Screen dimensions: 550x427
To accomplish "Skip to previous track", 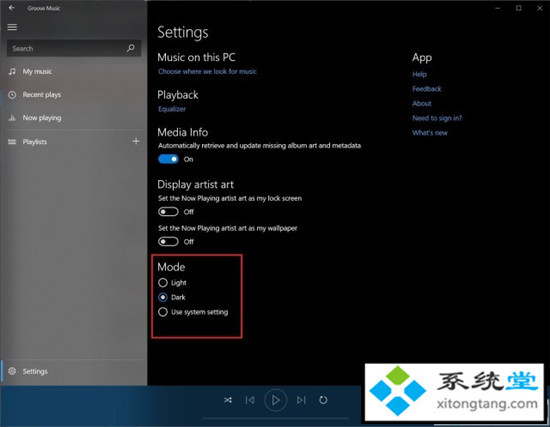I will 250,400.
